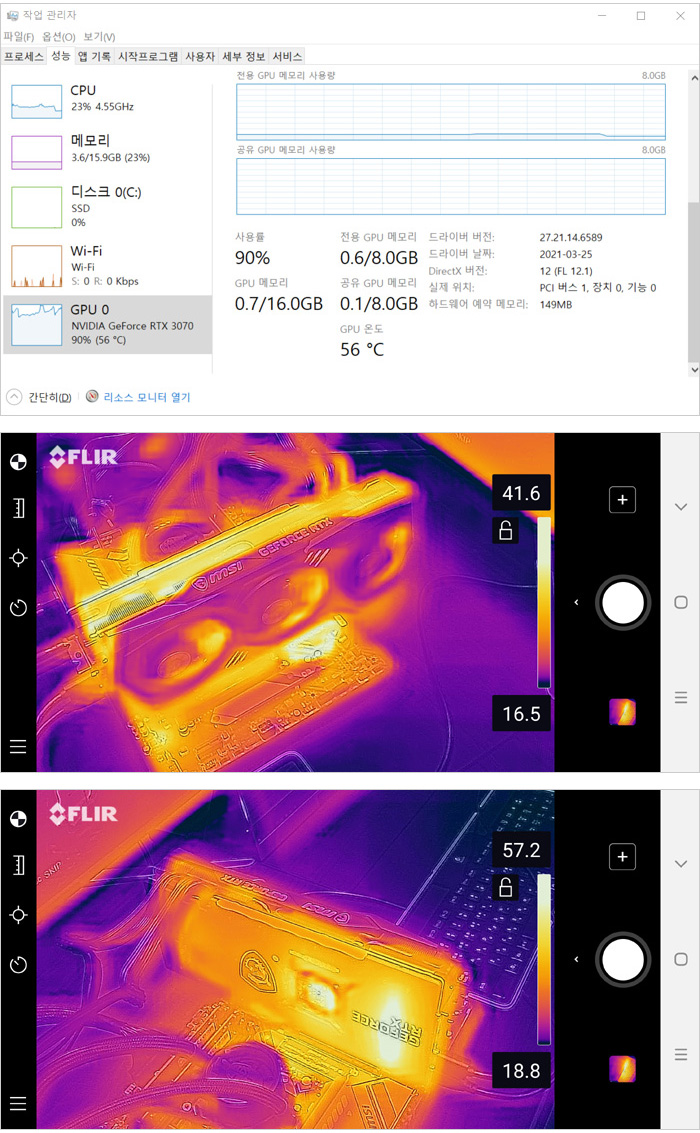Tap the down chevron navigation icon beside 41.6 view
The height and width of the screenshot is (1133, 700).
click(x=680, y=507)
